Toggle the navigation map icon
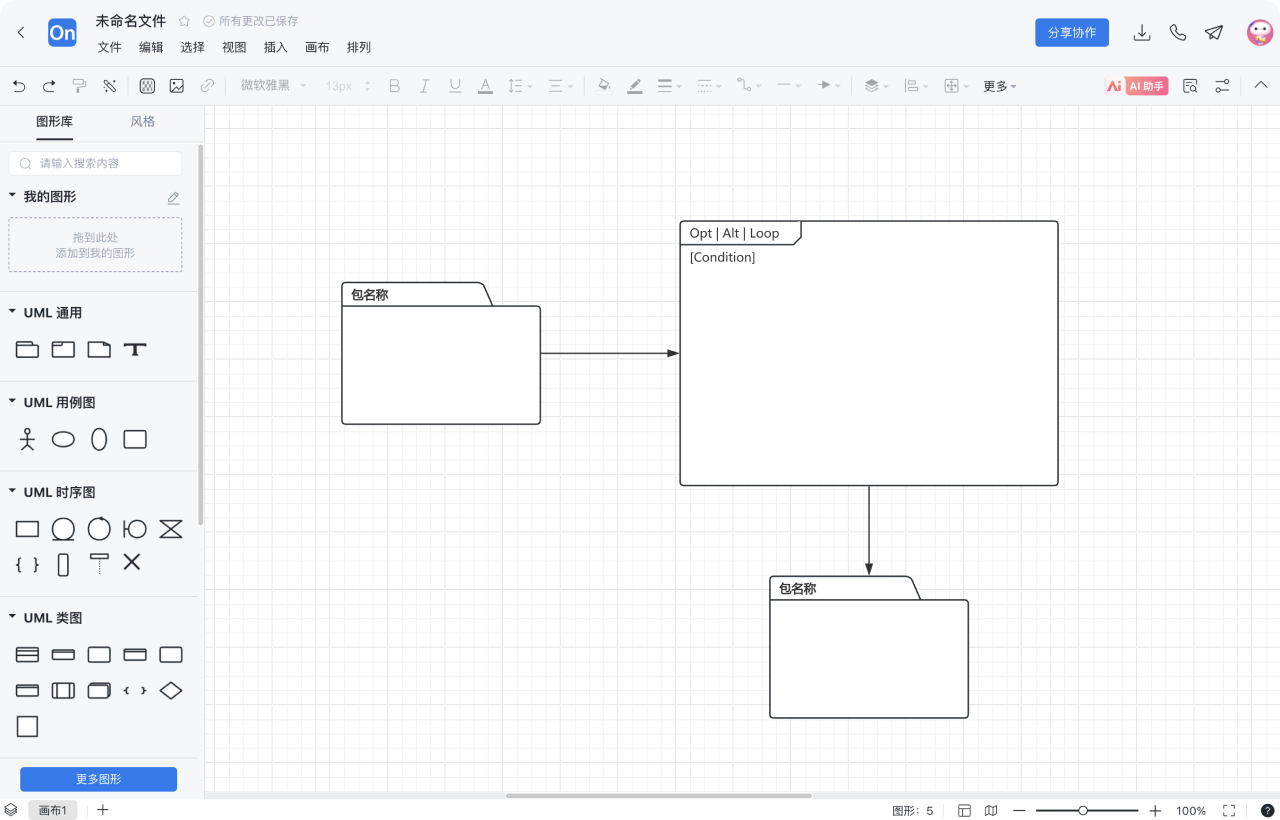Viewport: 1280px width, 820px height. click(x=991, y=810)
